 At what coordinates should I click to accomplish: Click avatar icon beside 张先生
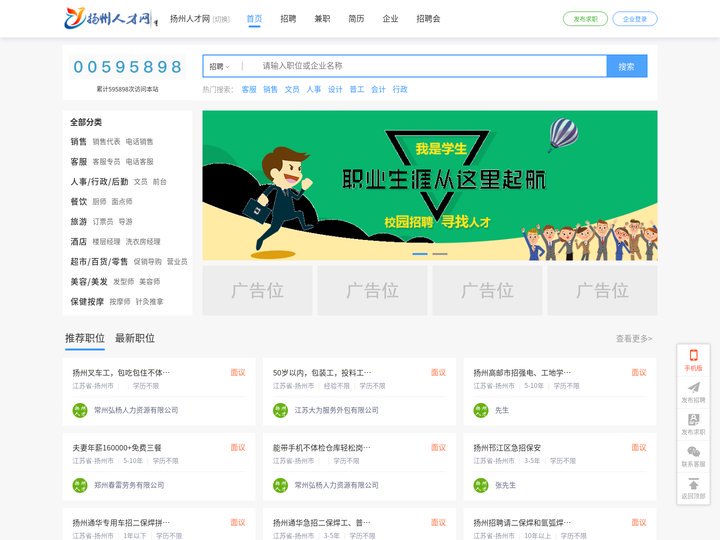click(x=481, y=485)
